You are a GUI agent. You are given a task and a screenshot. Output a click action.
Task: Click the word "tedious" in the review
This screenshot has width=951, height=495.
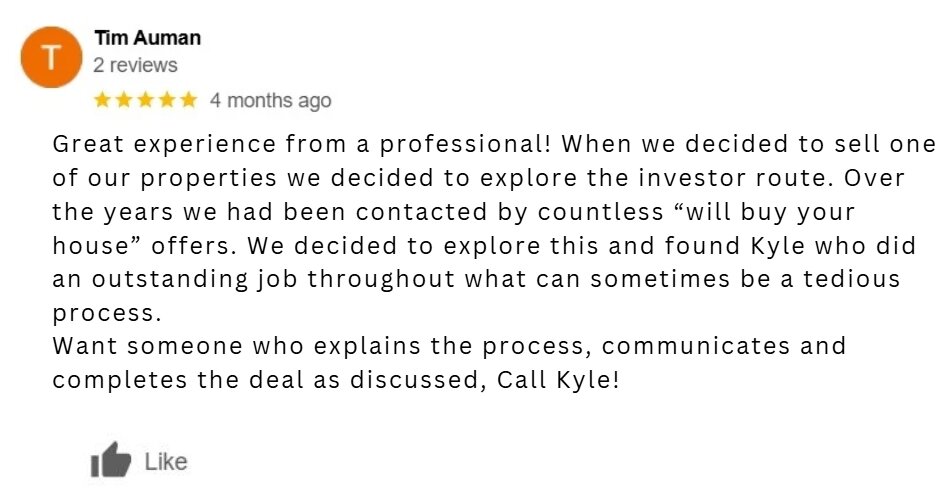tap(852, 279)
